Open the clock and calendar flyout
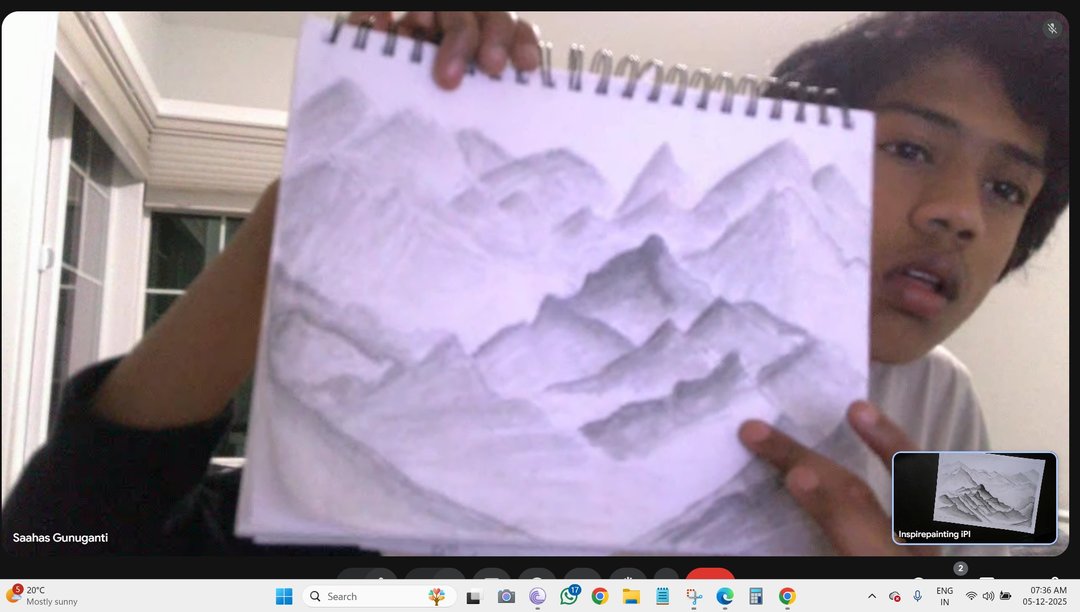 click(x=1047, y=596)
